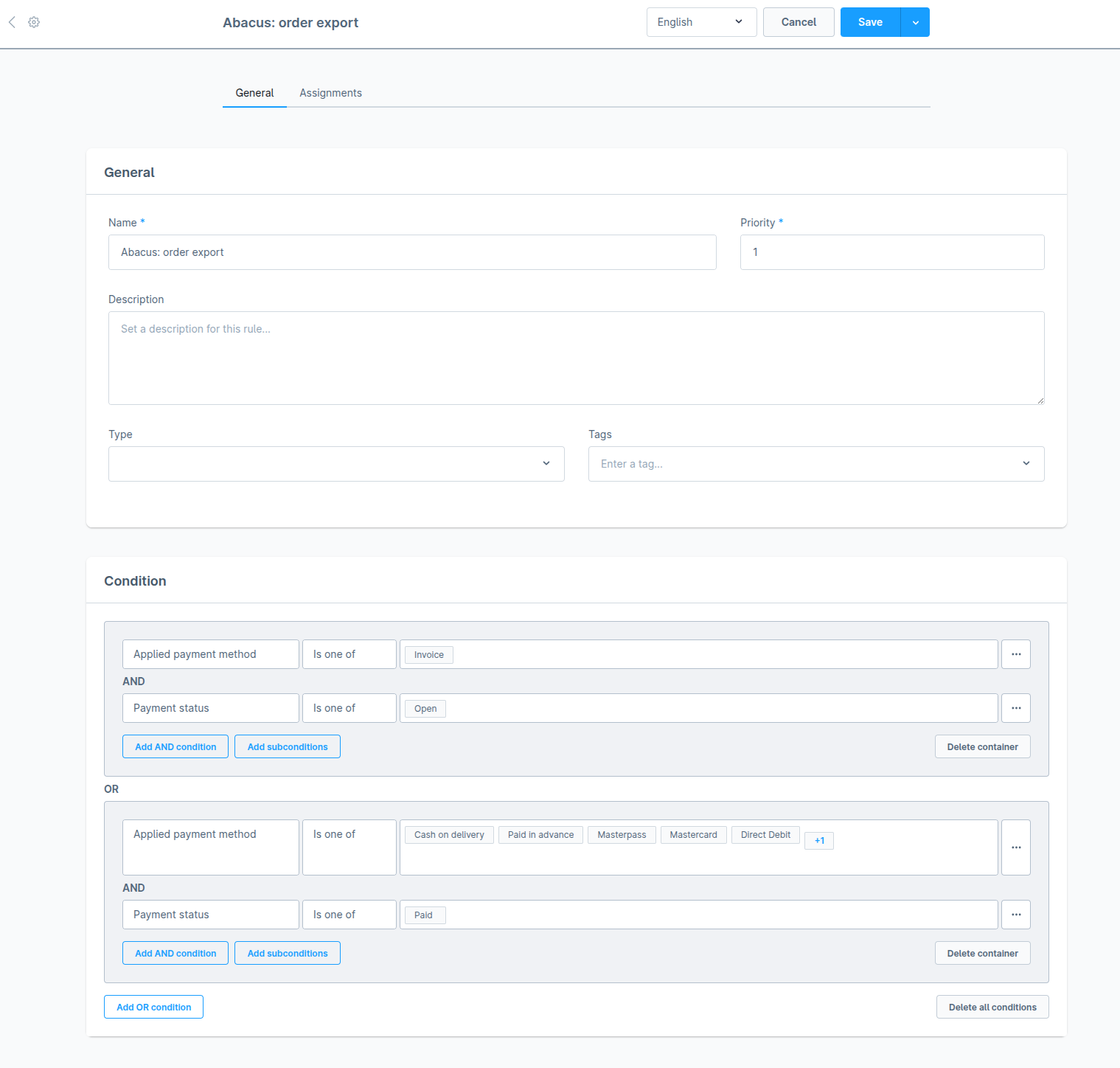Add subconditions to the first container

coord(287,746)
